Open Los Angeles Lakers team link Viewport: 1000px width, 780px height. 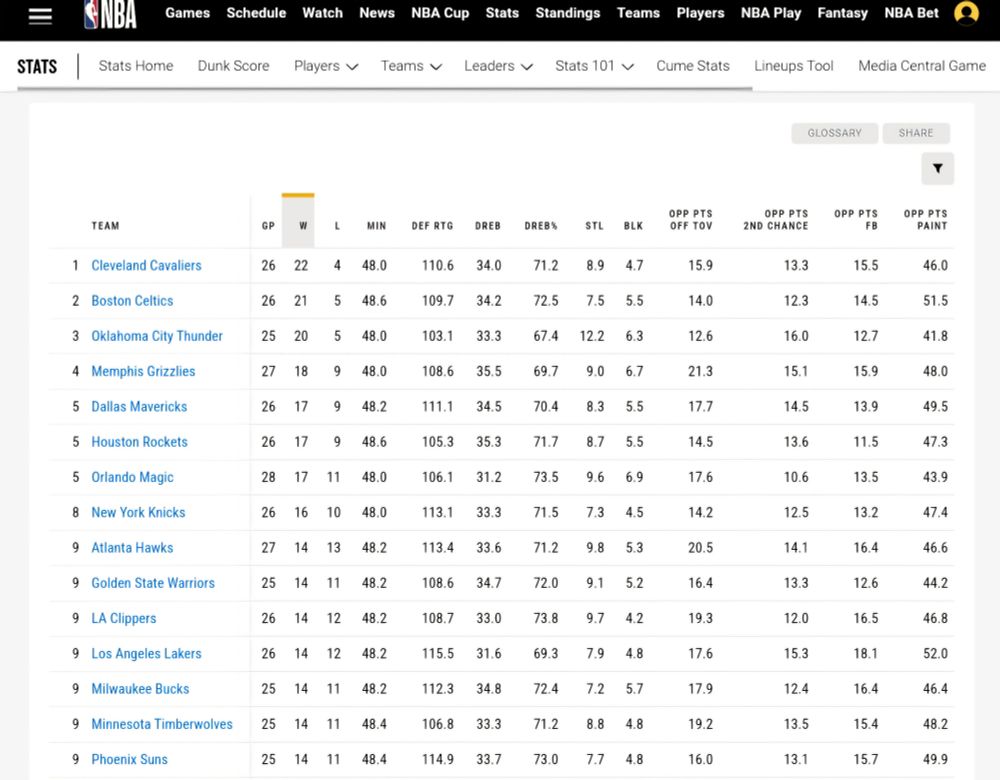[146, 654]
